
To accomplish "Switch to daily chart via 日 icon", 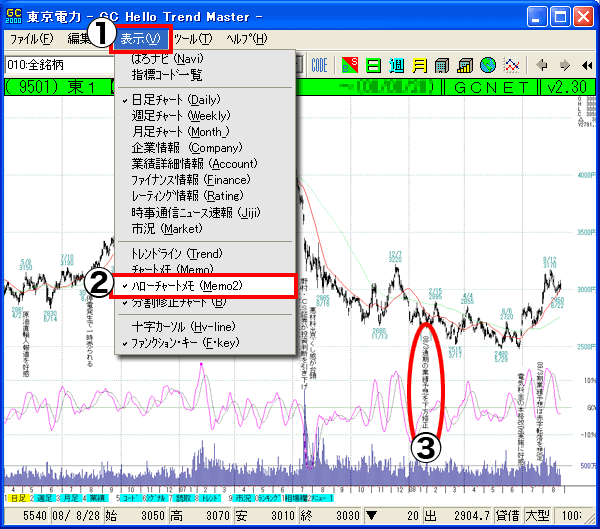I will (373, 65).
